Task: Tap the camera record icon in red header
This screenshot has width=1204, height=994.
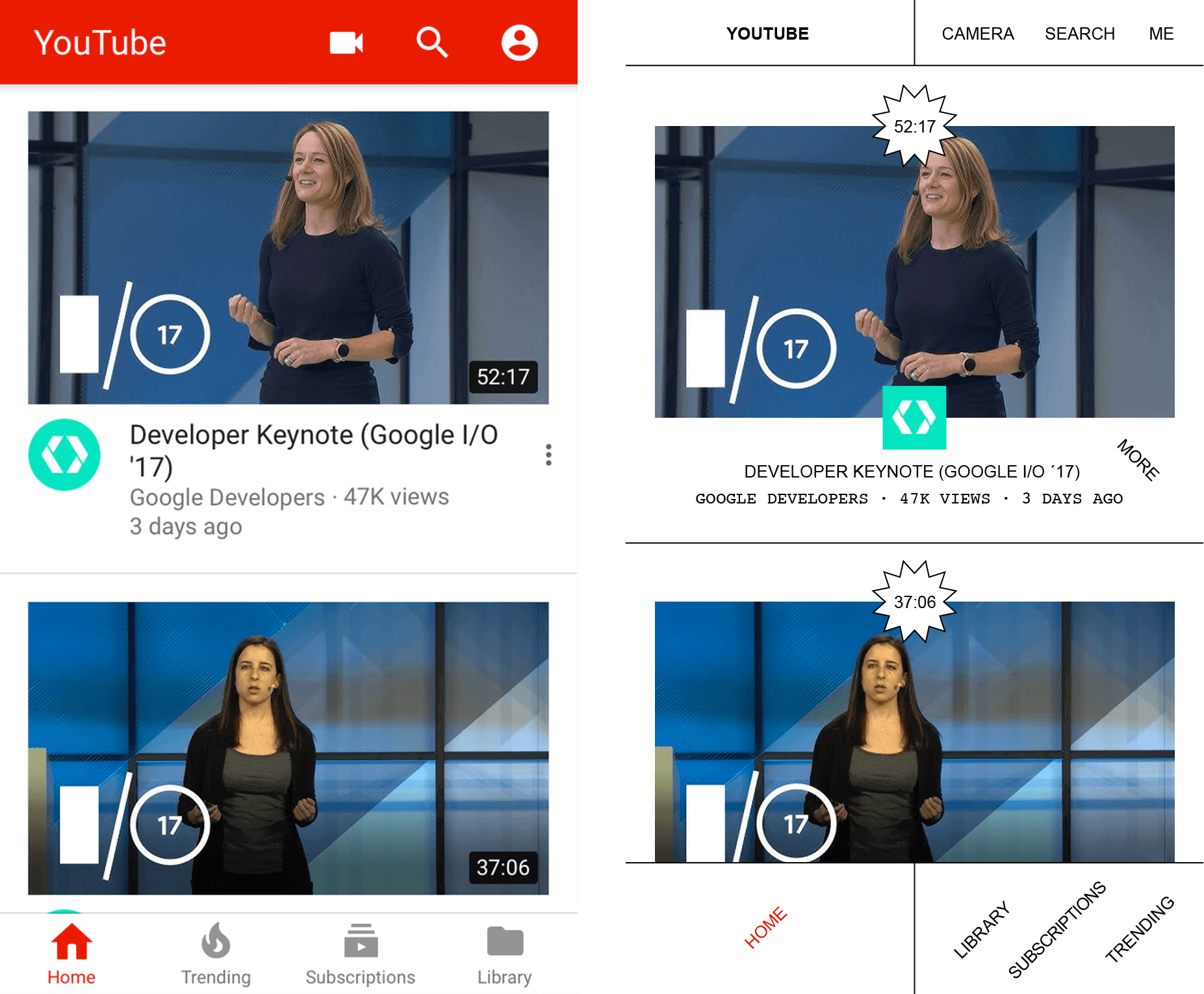Action: pos(346,43)
